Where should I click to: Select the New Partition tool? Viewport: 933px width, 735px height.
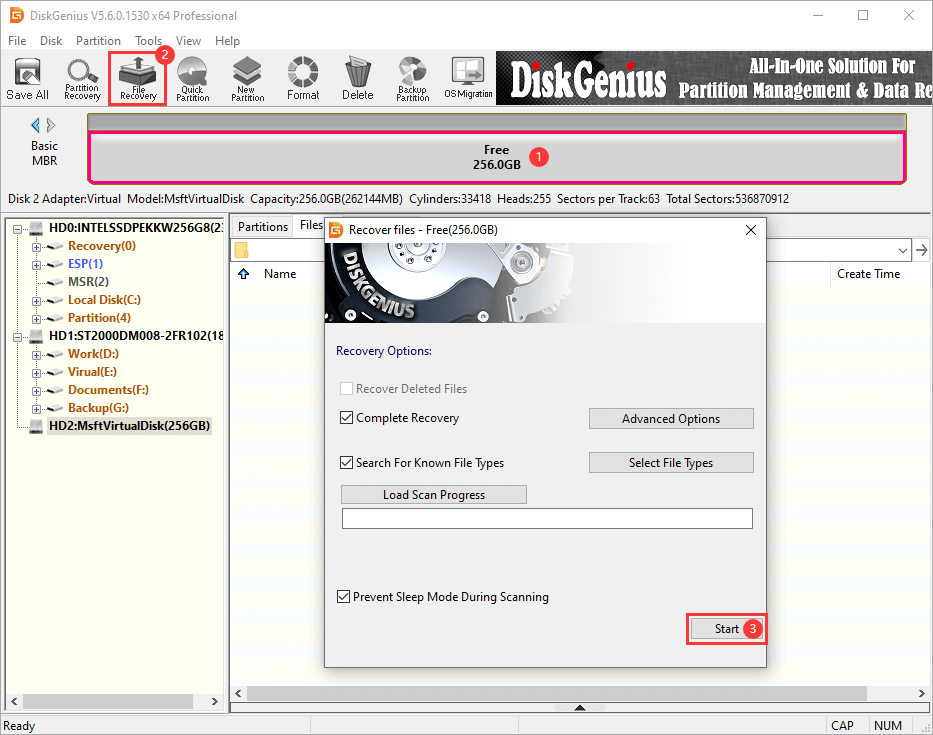click(x=247, y=79)
